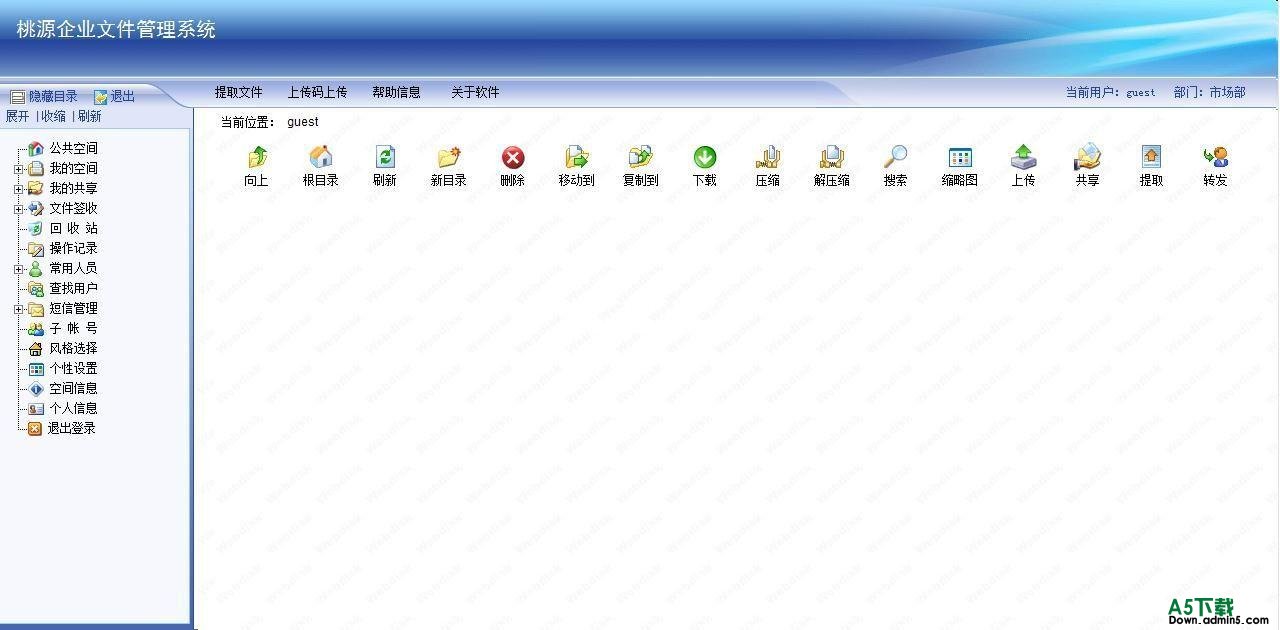Open 公共空间 in the sidebar tree

pos(74,148)
